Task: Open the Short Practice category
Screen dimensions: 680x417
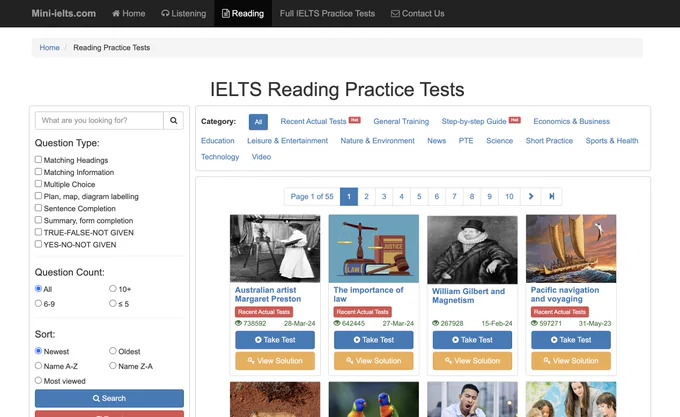Action: click(x=549, y=140)
